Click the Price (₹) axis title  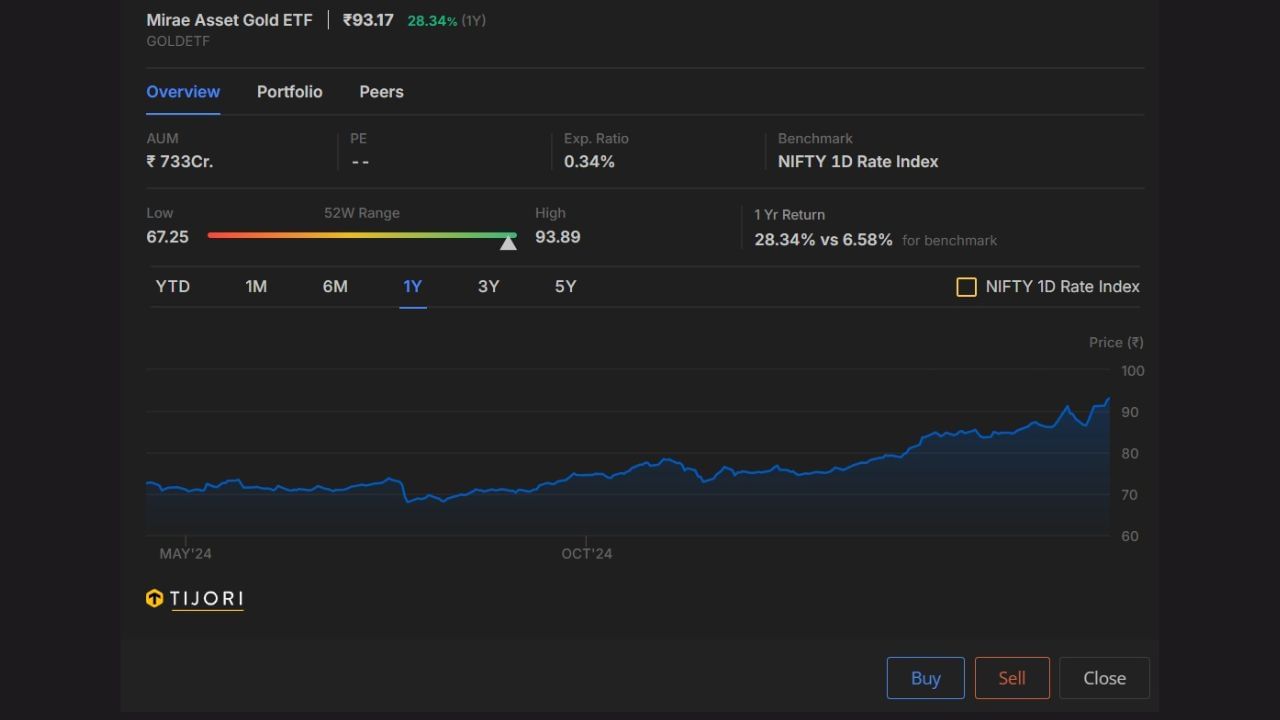click(1116, 342)
